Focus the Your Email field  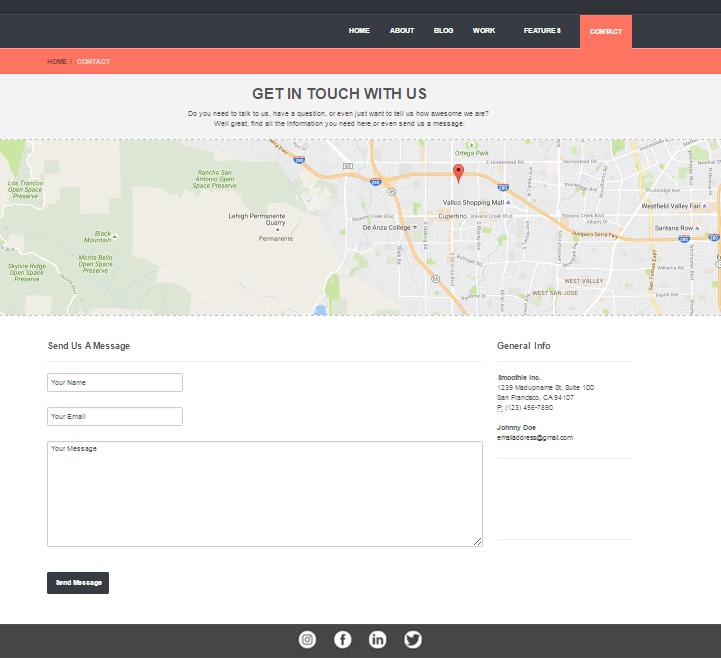coord(115,417)
